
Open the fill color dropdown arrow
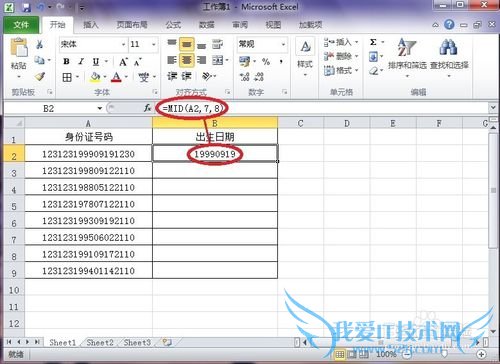coord(105,77)
